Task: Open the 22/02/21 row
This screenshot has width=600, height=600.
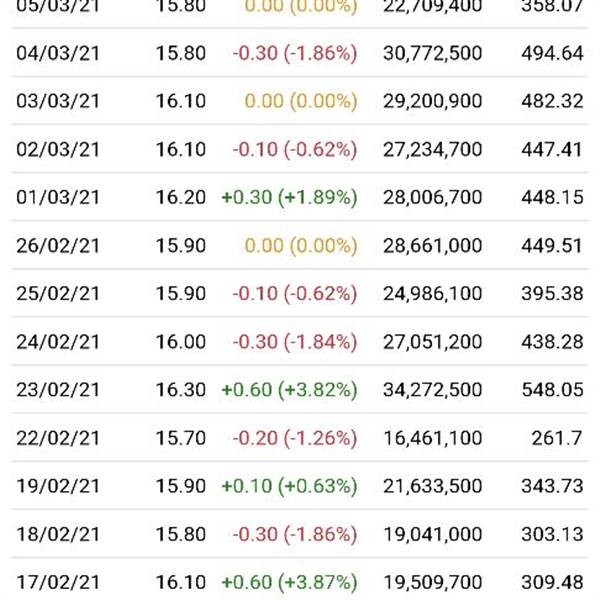Action: [300, 438]
